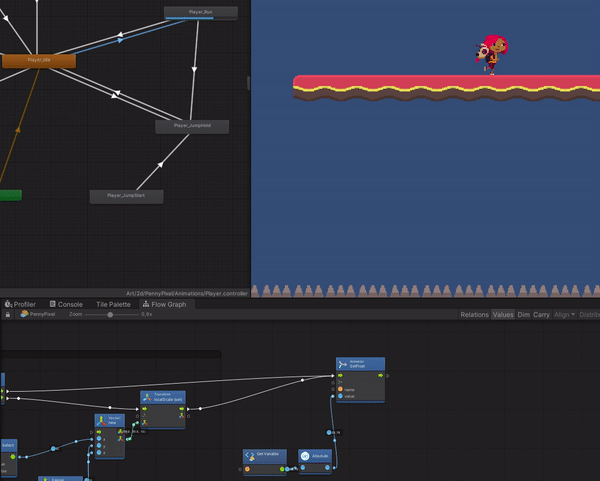Select the Player_JumpStart animator state
This screenshot has height=481, width=600.
click(x=126, y=196)
